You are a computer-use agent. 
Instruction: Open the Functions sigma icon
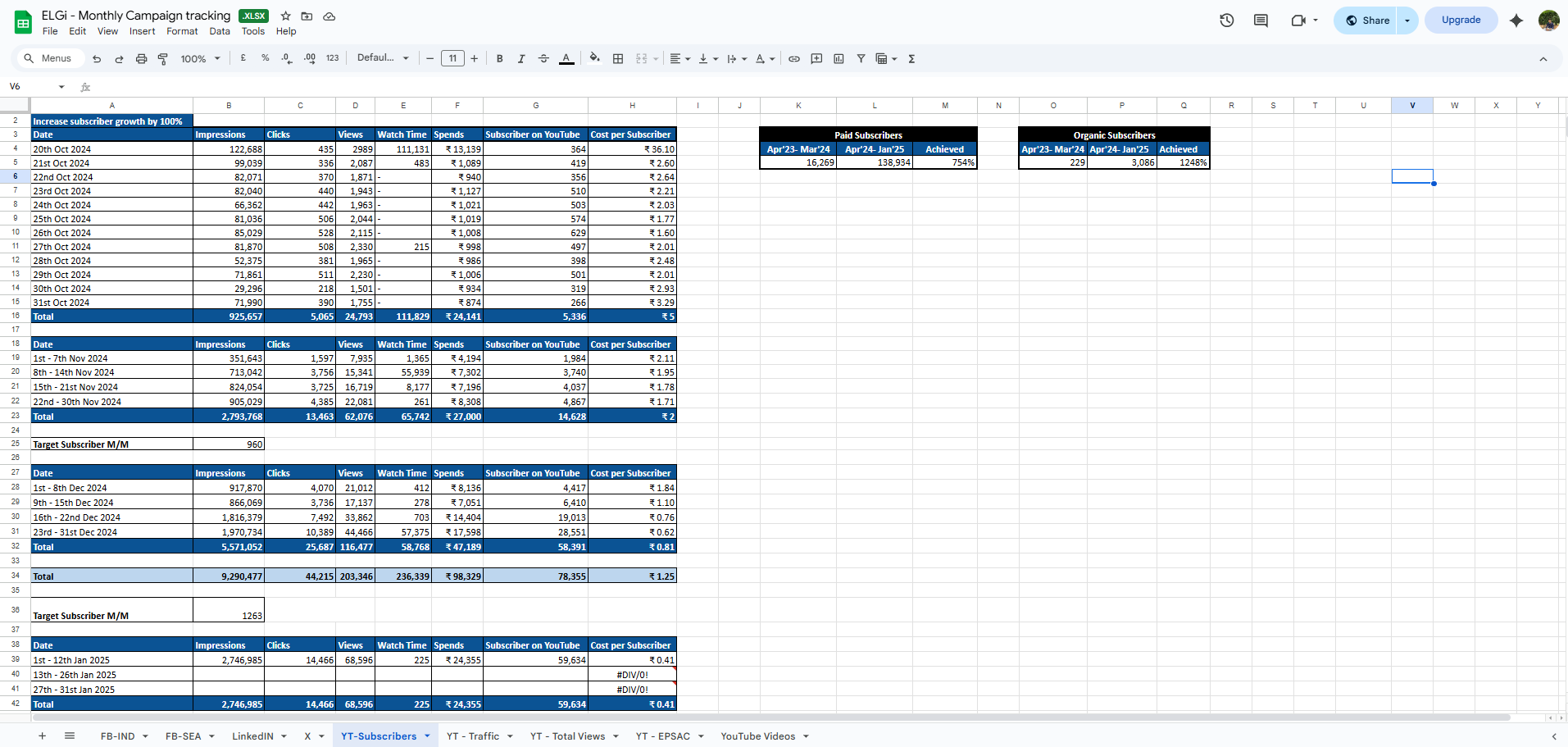(x=911, y=59)
